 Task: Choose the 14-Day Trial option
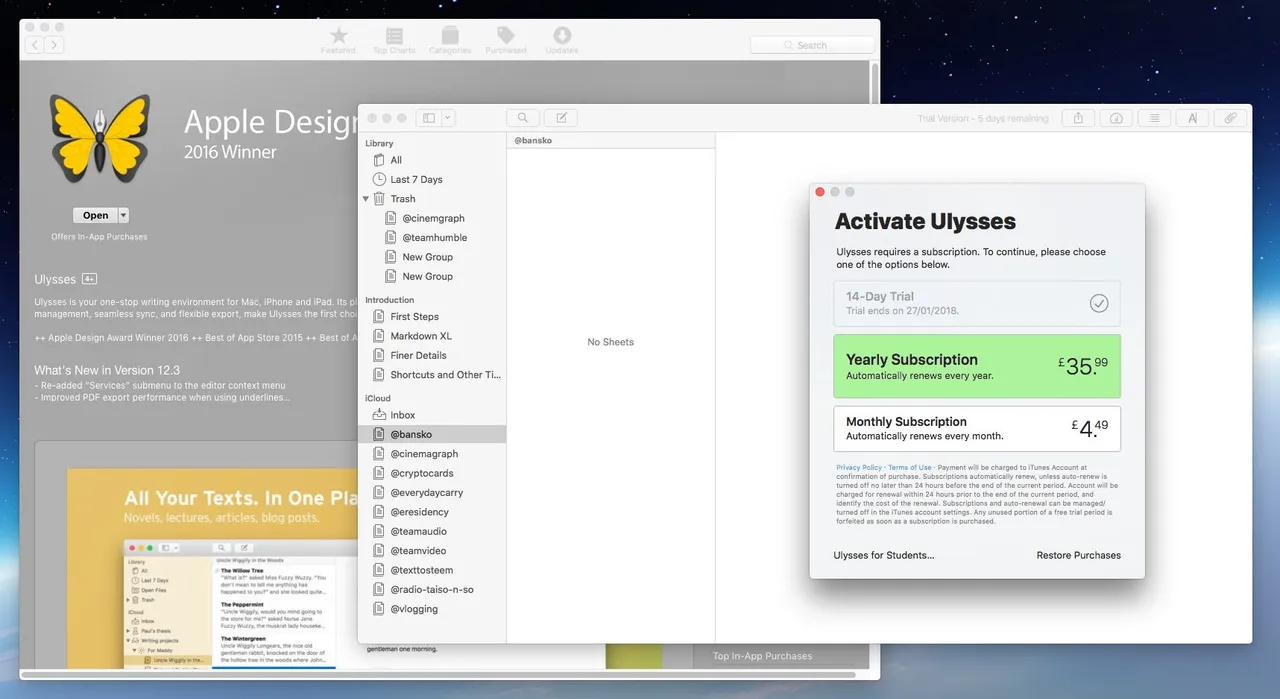click(977, 303)
